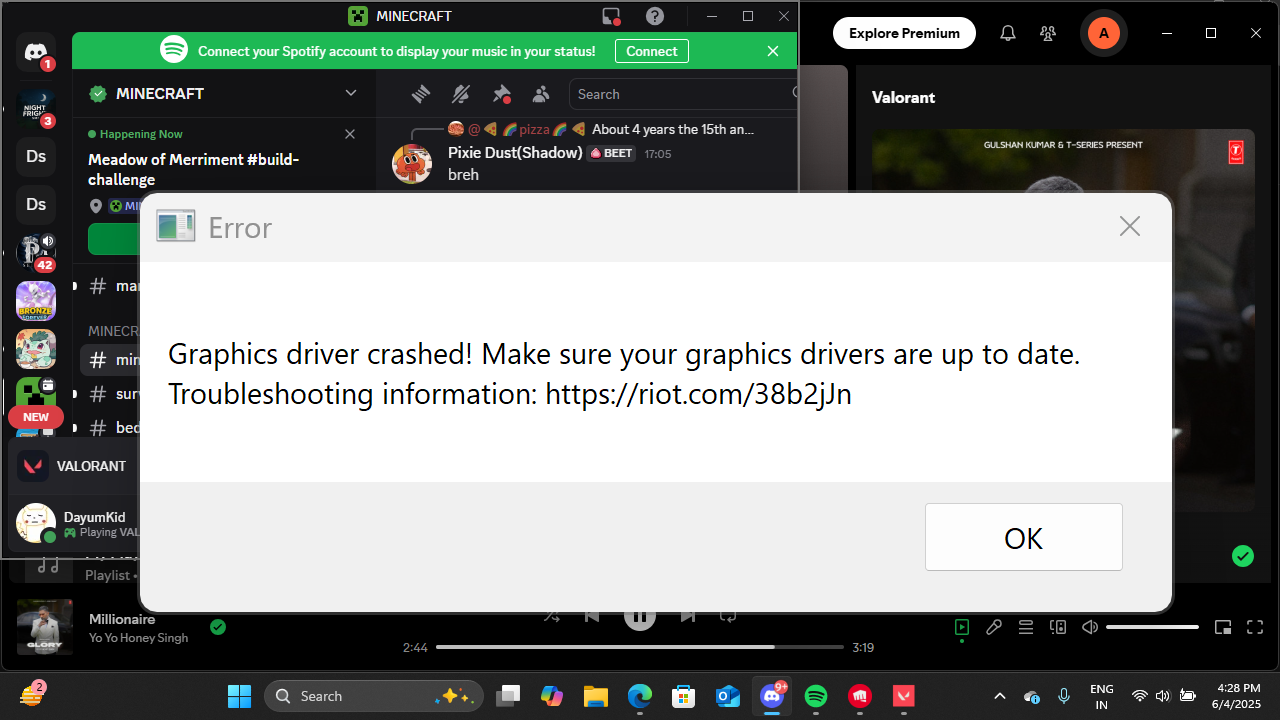
Task: Open Spotify Friend Activity icon
Action: (1048, 33)
